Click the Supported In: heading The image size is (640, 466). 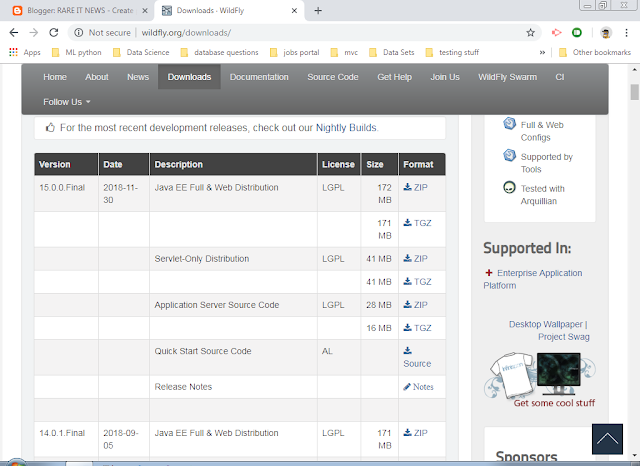(x=527, y=248)
